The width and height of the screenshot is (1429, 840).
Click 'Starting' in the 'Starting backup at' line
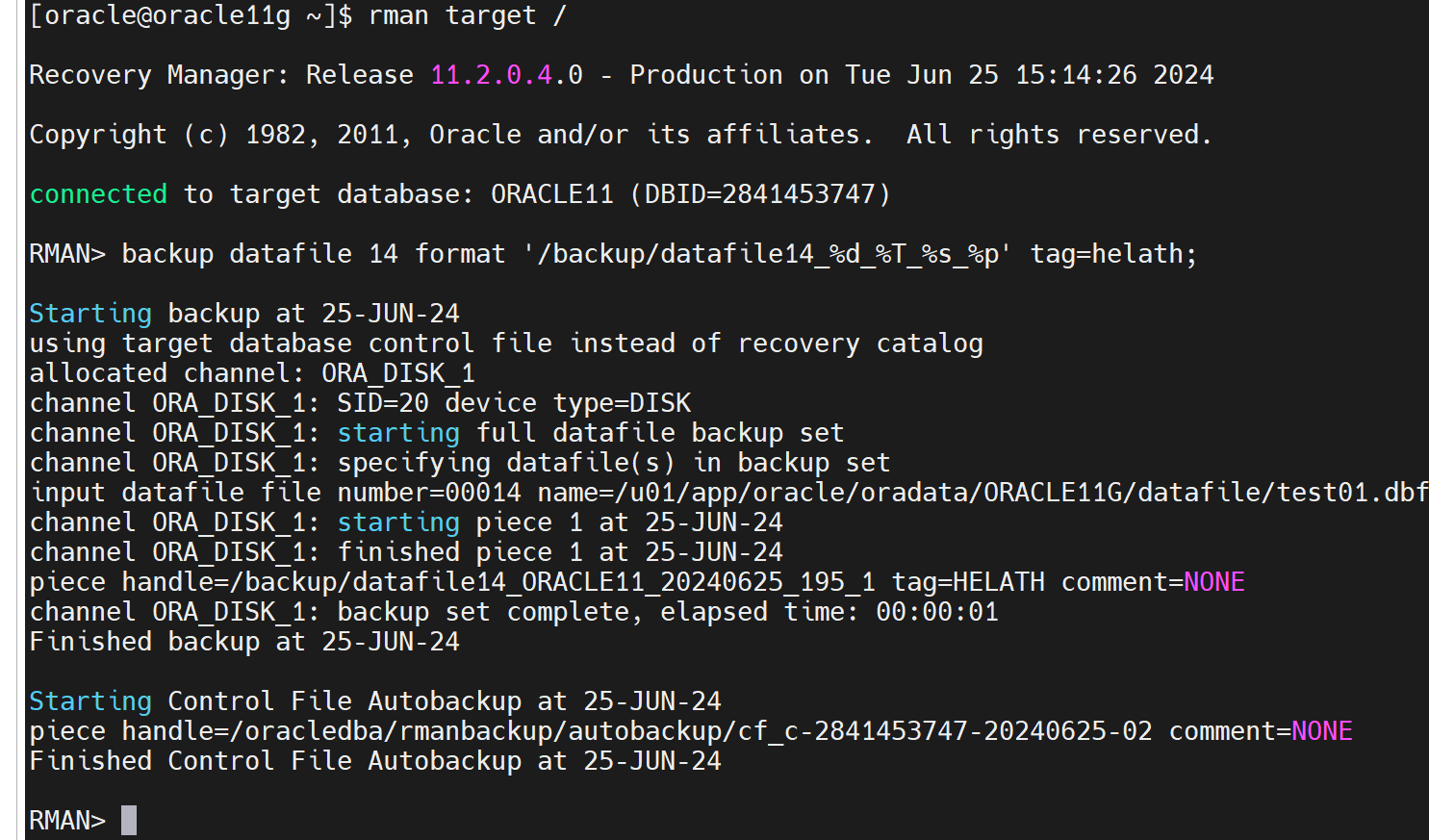[x=90, y=314]
